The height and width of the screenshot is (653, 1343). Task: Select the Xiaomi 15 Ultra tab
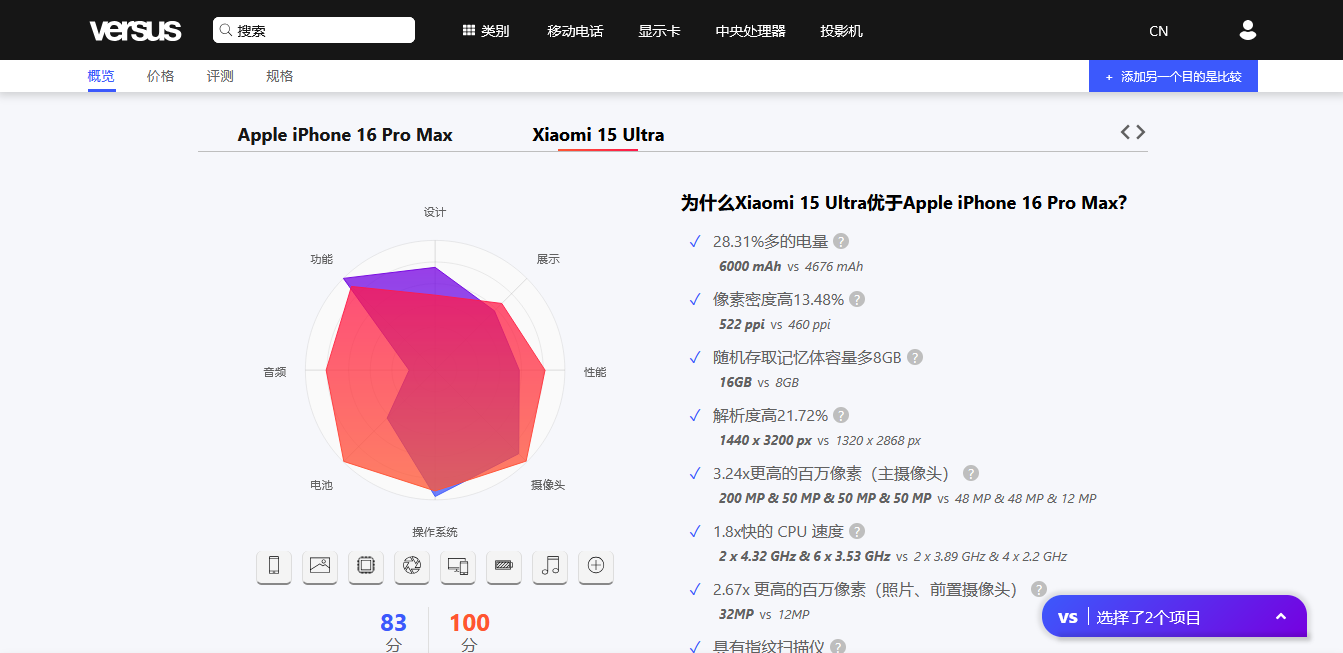598,135
